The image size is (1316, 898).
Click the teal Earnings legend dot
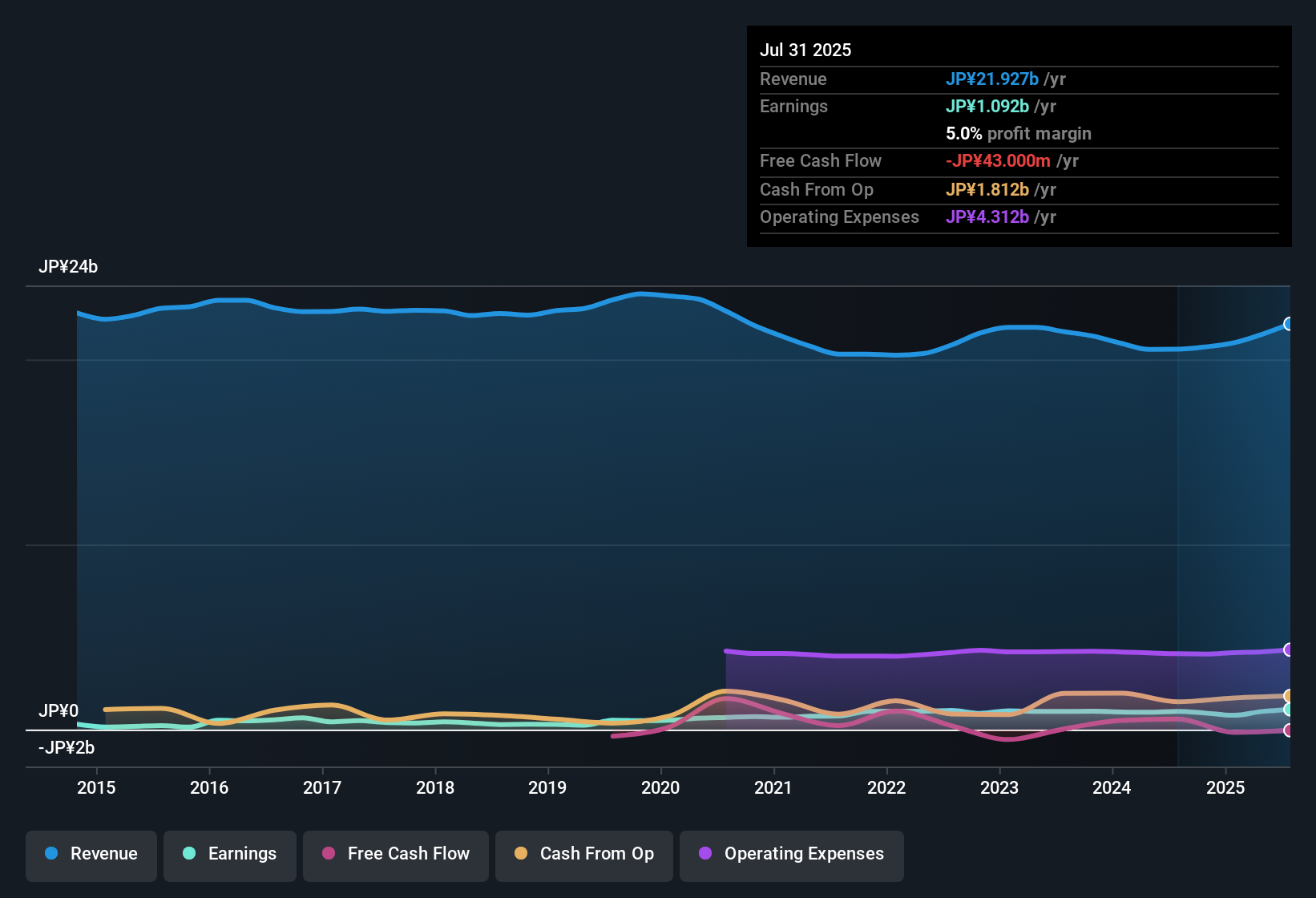pyautogui.click(x=189, y=854)
